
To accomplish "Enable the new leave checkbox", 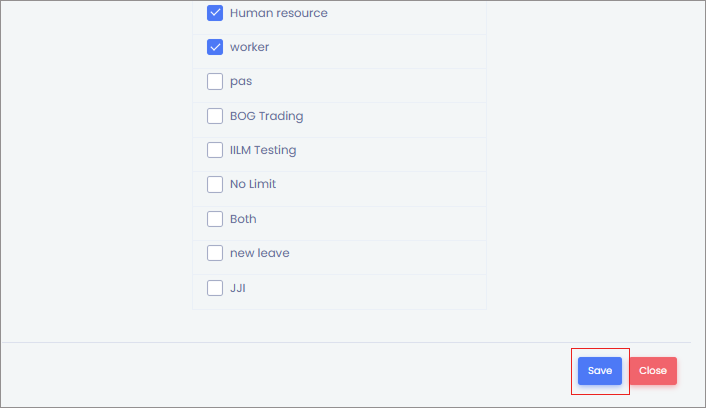I will 215,253.
